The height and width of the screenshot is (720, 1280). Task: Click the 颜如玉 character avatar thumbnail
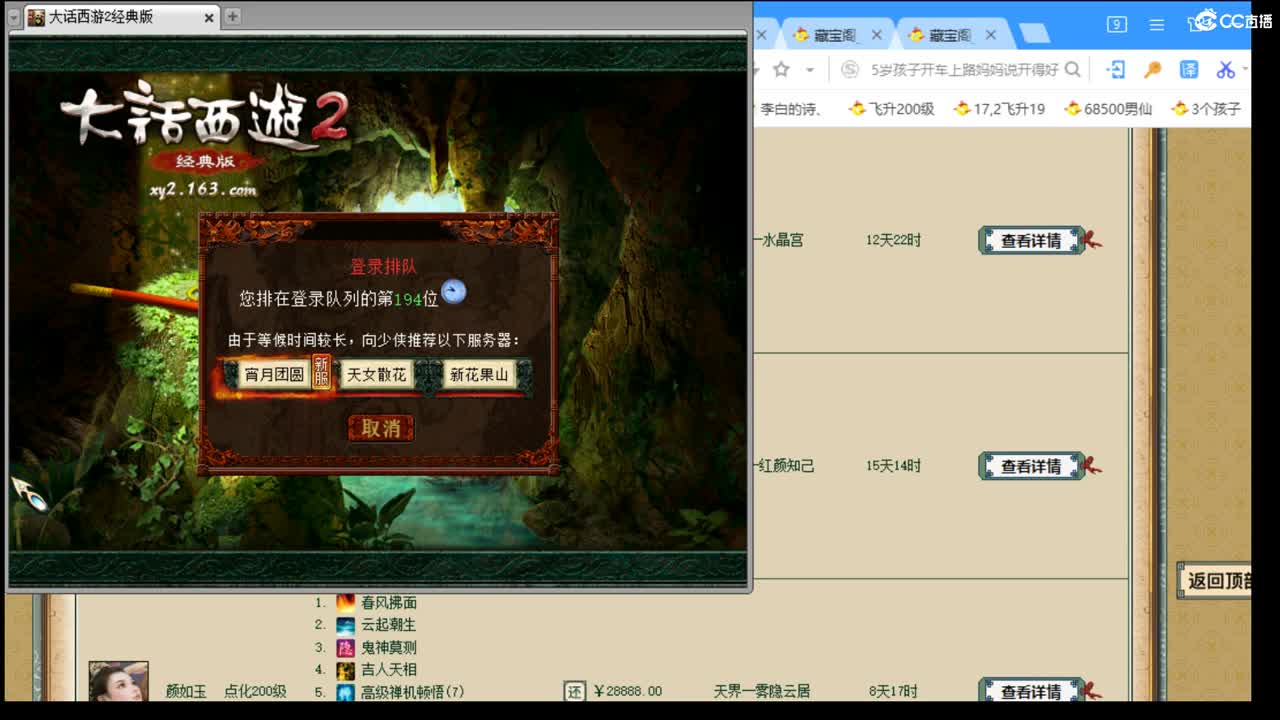click(x=118, y=681)
